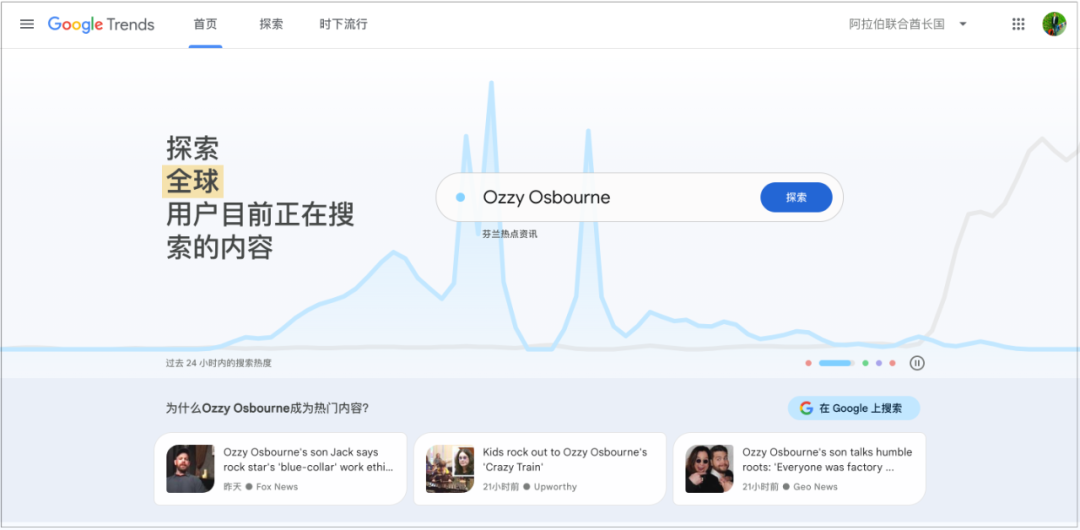Select the active blue carousel indicator
This screenshot has height=530, width=1080.
[836, 363]
